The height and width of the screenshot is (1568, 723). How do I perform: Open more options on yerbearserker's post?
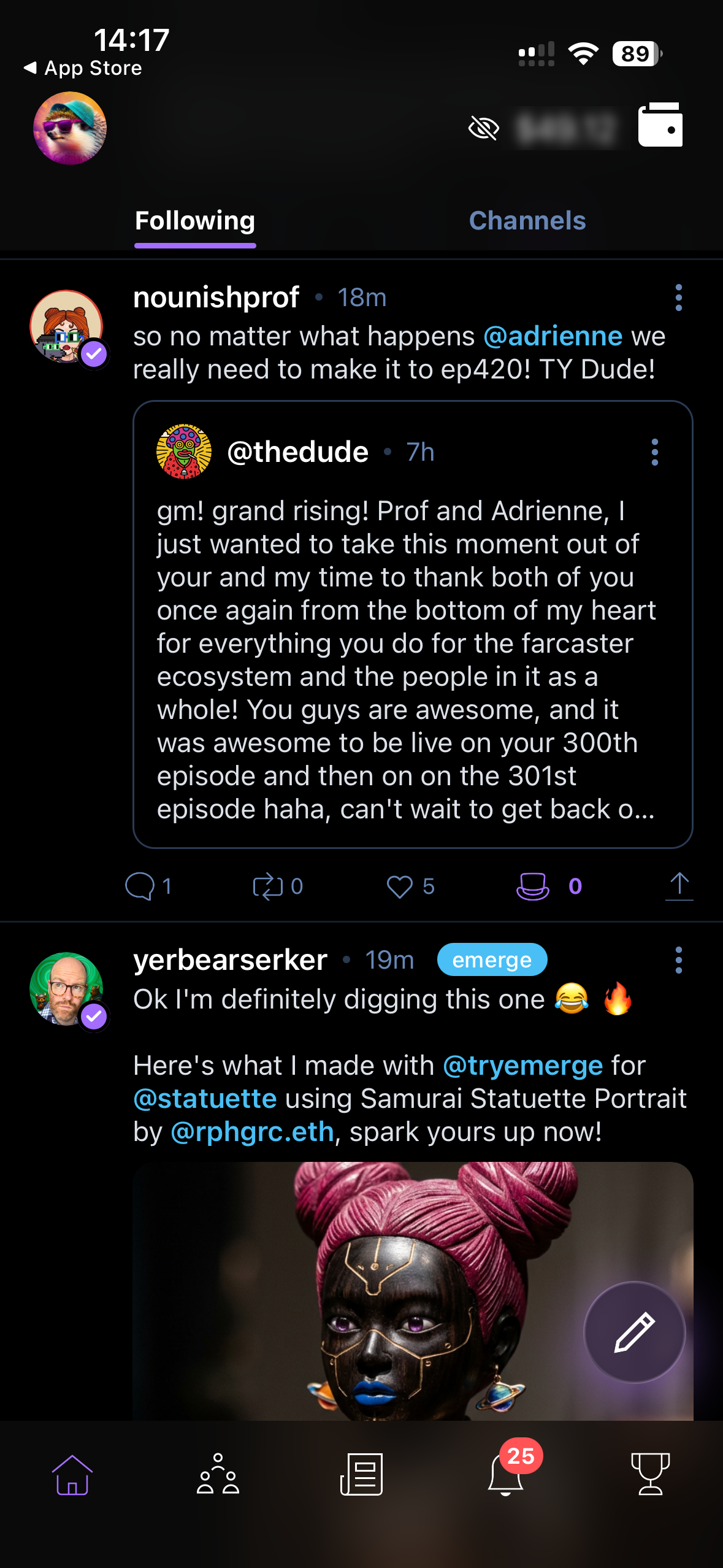678,960
